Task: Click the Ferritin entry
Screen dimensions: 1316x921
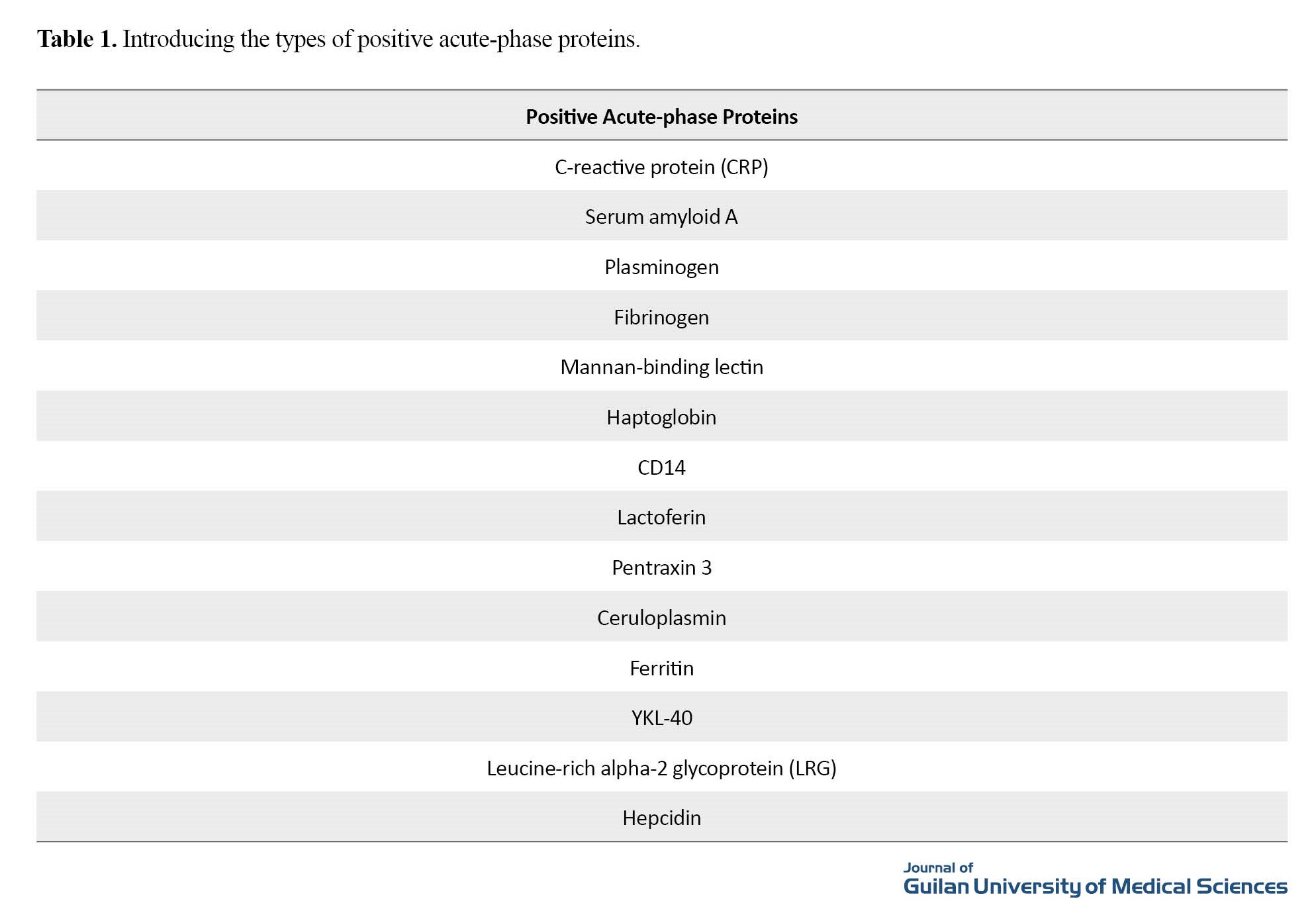Action: 661,668
